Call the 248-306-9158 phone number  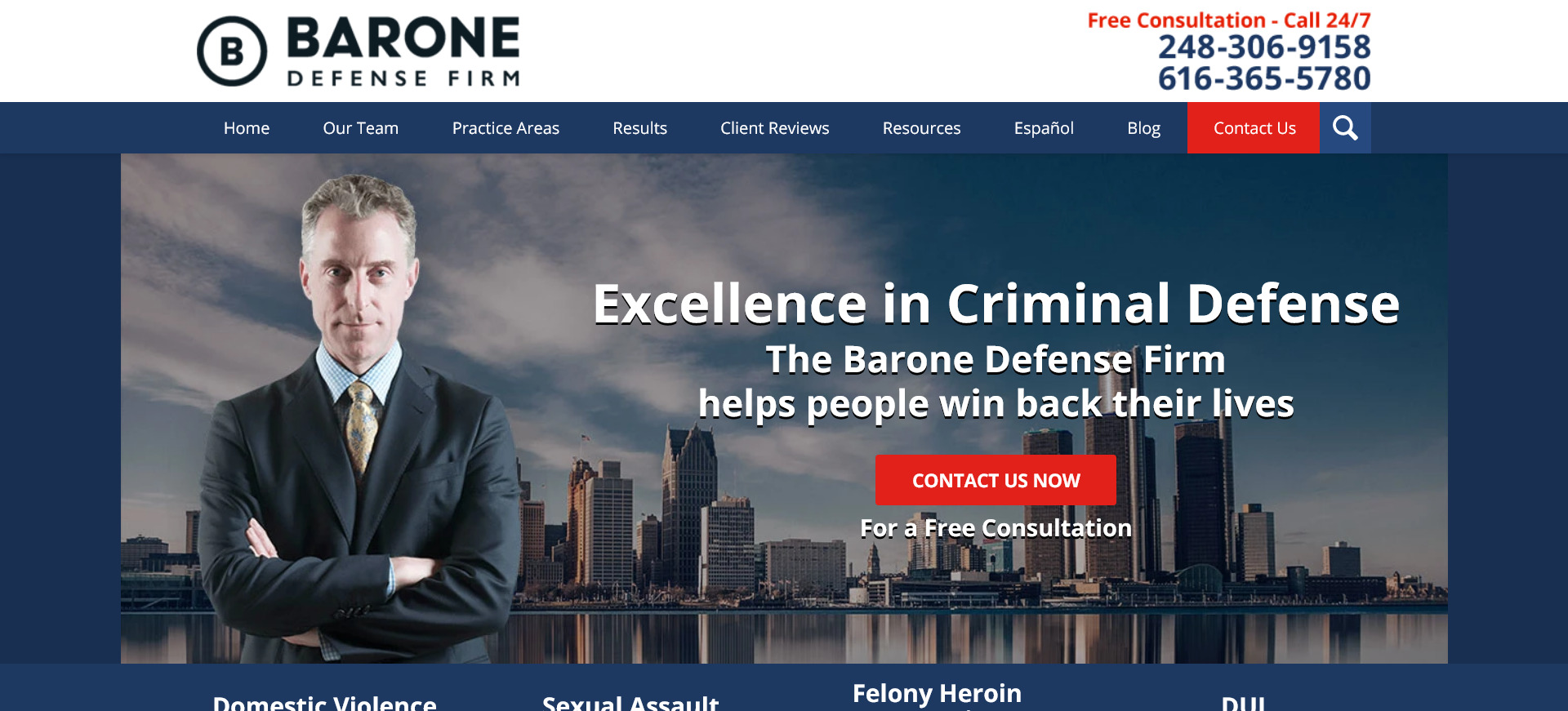click(1264, 47)
